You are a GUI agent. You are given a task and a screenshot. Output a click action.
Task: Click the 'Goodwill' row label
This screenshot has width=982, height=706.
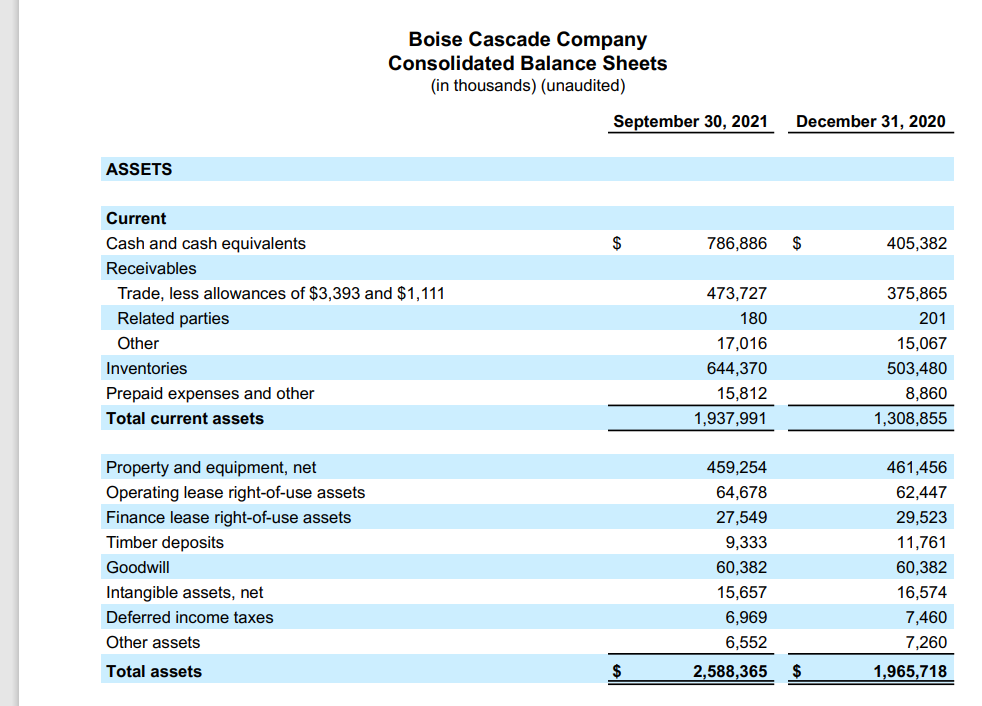pos(138,568)
